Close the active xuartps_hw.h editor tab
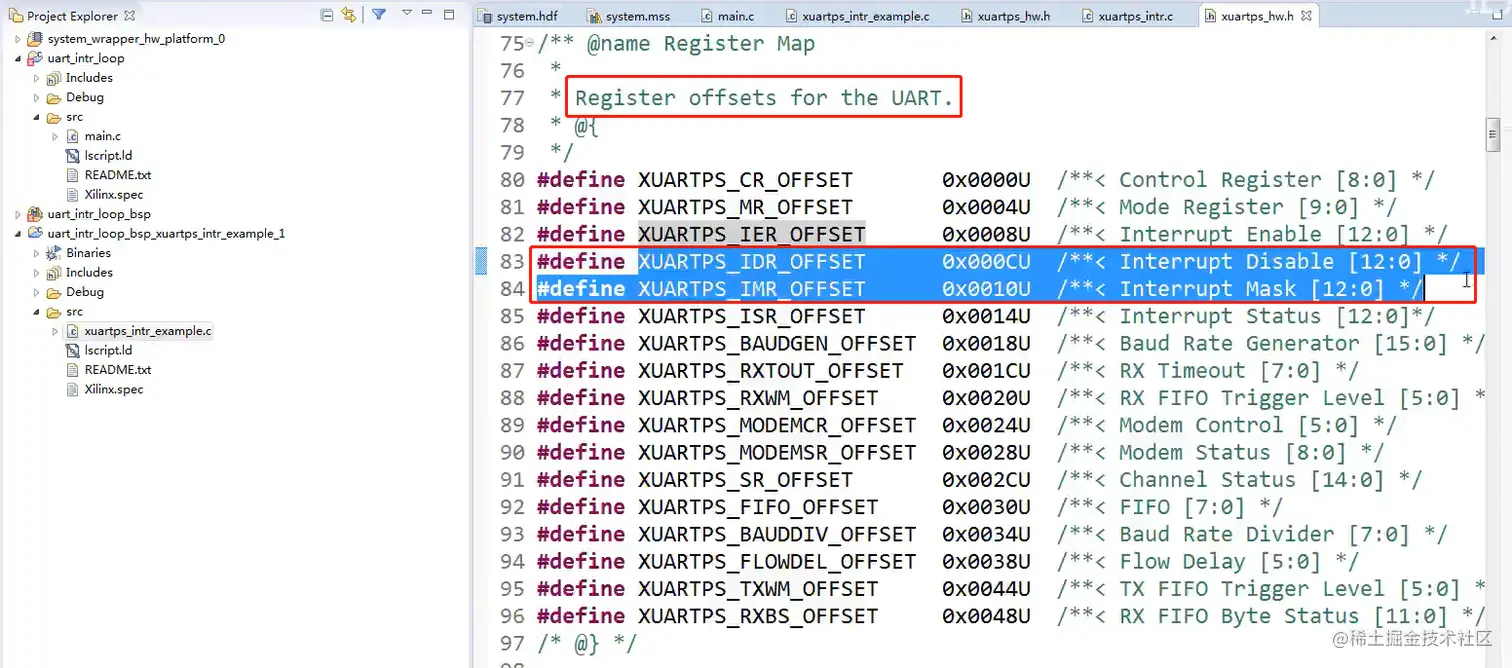This screenshot has height=668, width=1512. coord(1306,16)
